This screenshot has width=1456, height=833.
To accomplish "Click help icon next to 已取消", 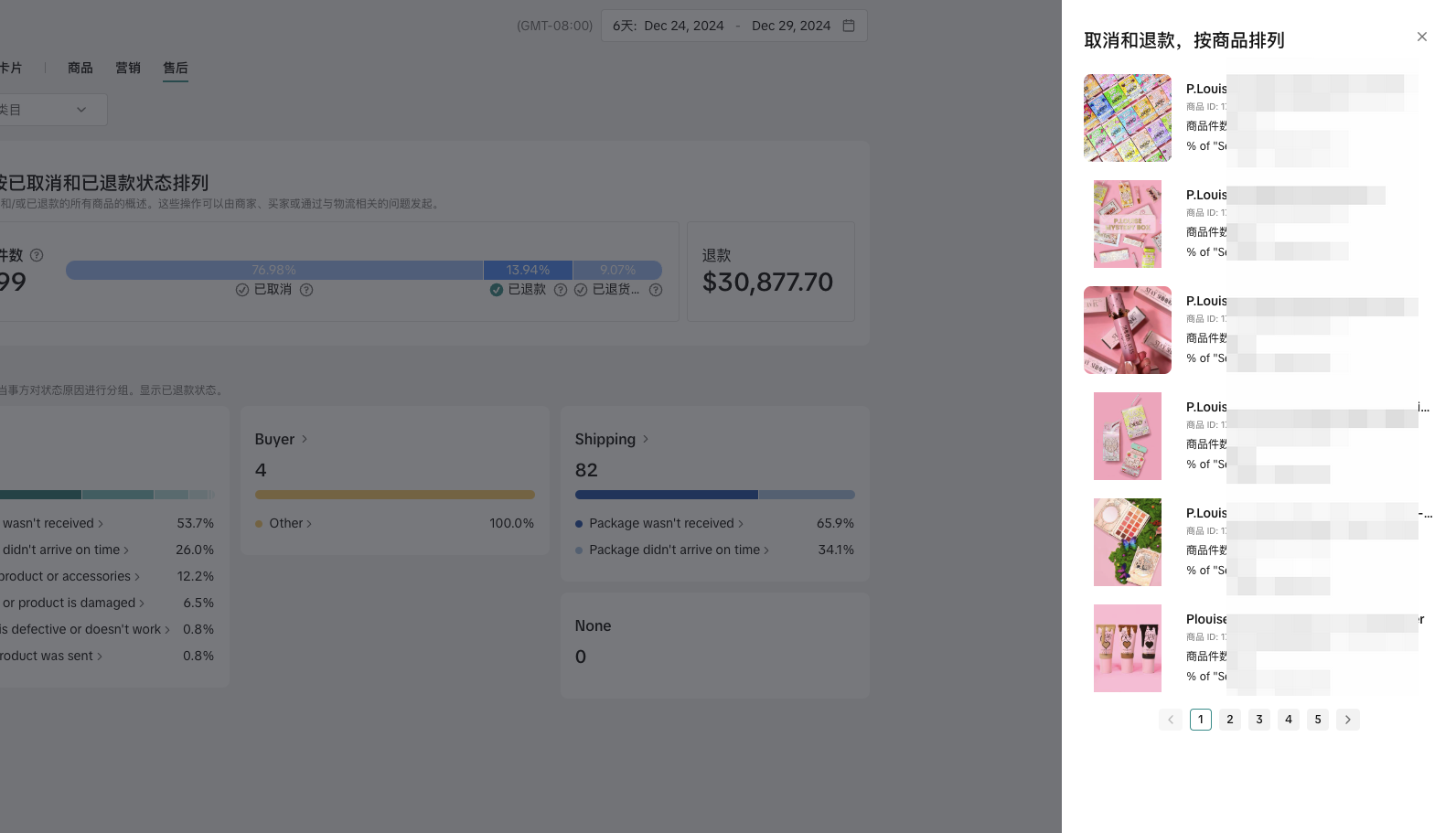I will pos(306,290).
